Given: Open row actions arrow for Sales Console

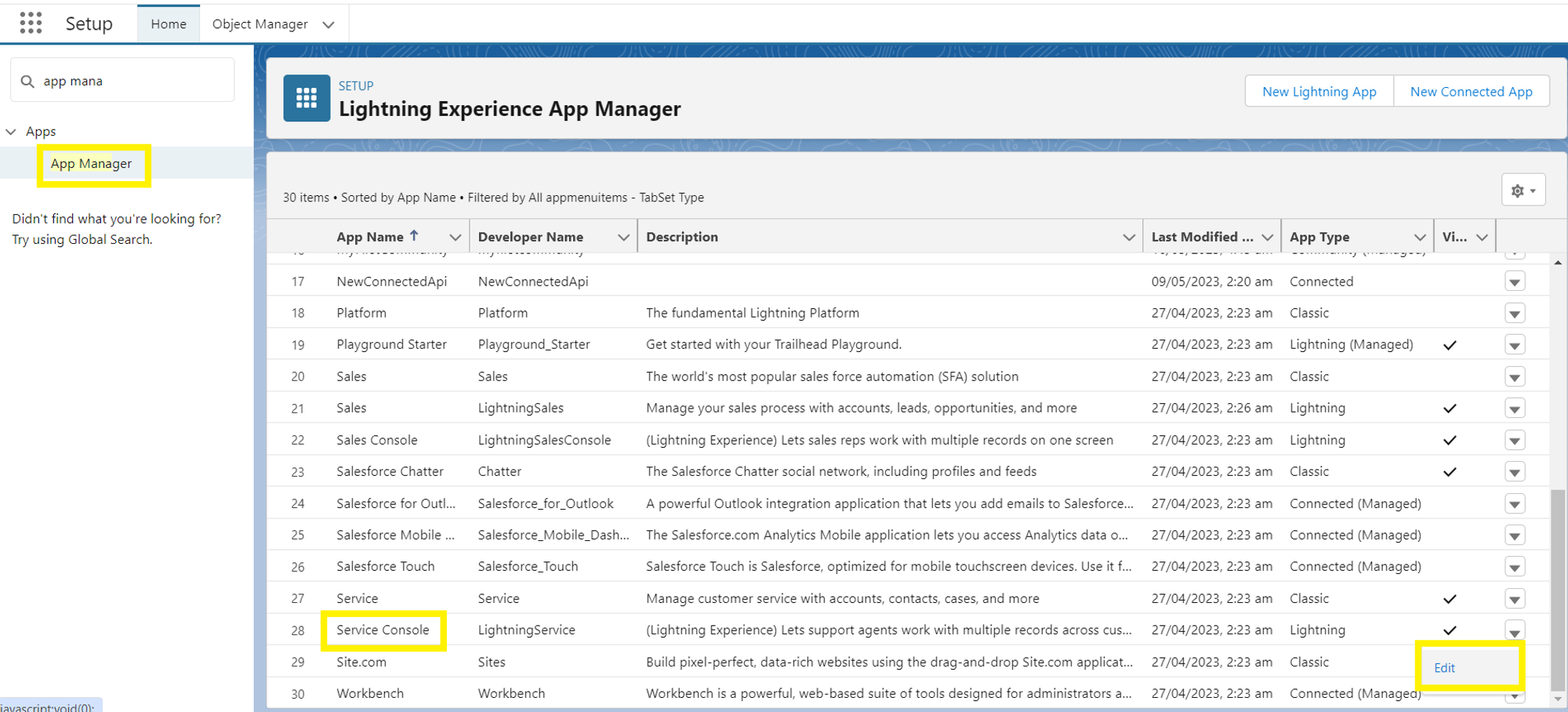Looking at the screenshot, I should pos(1515,441).
